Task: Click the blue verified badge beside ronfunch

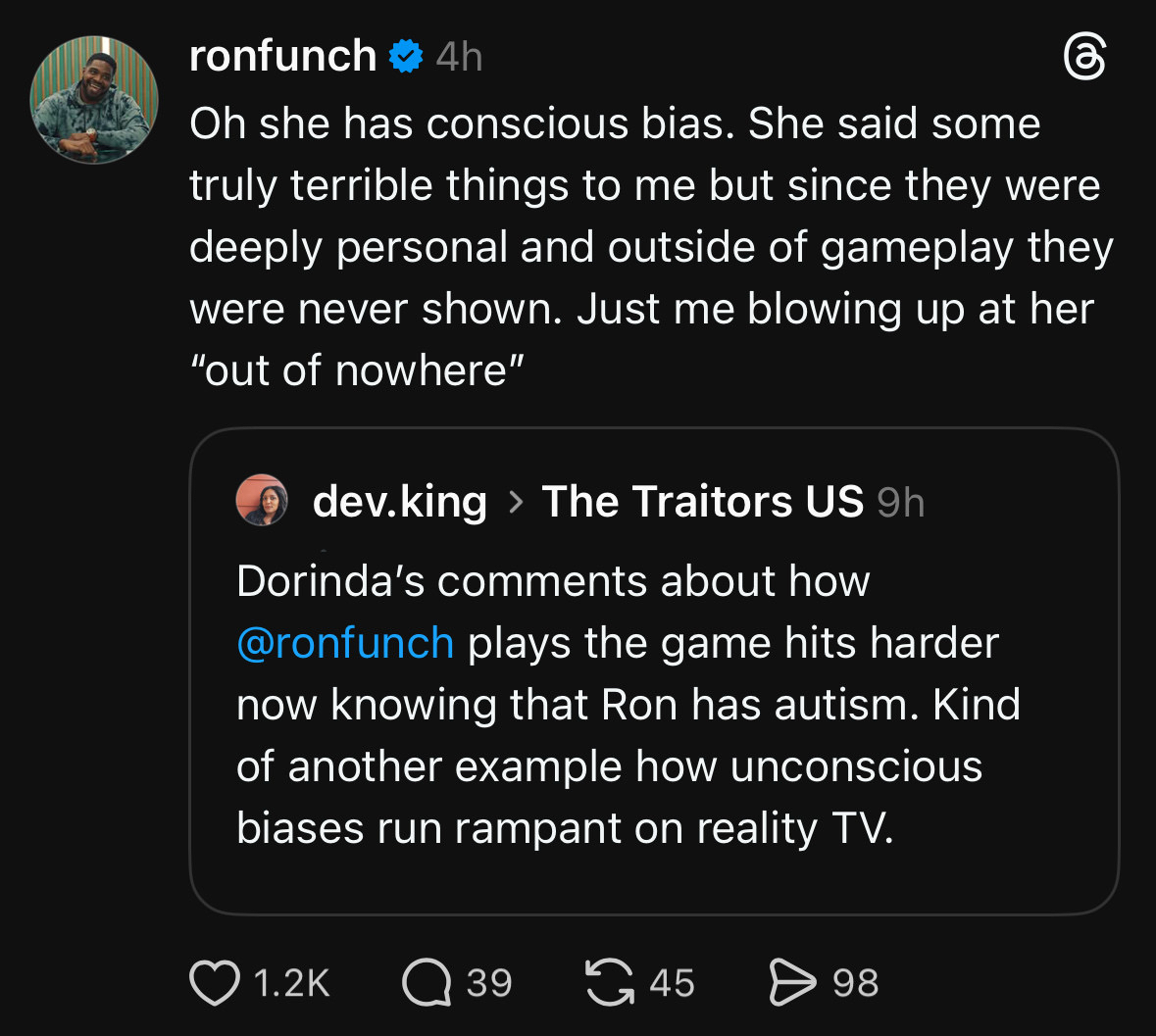Action: (406, 56)
